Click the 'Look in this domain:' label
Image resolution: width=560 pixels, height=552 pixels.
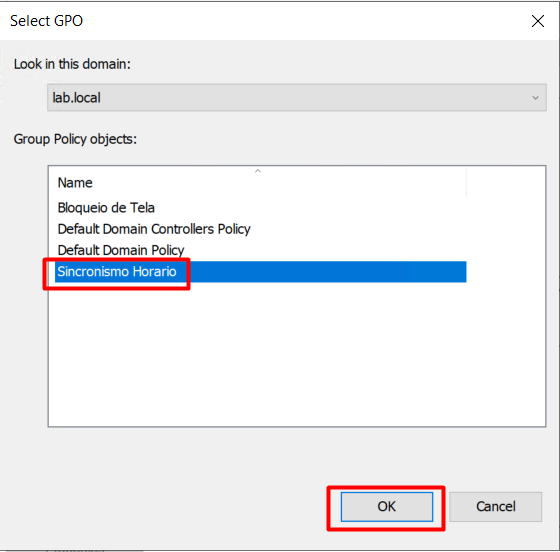(72, 64)
